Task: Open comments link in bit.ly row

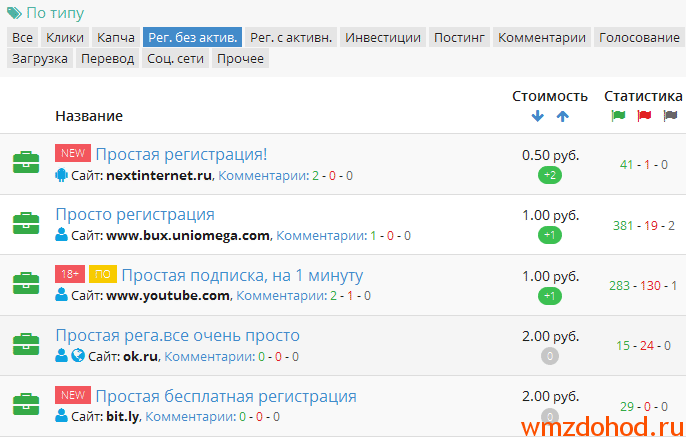Action: coord(191,416)
